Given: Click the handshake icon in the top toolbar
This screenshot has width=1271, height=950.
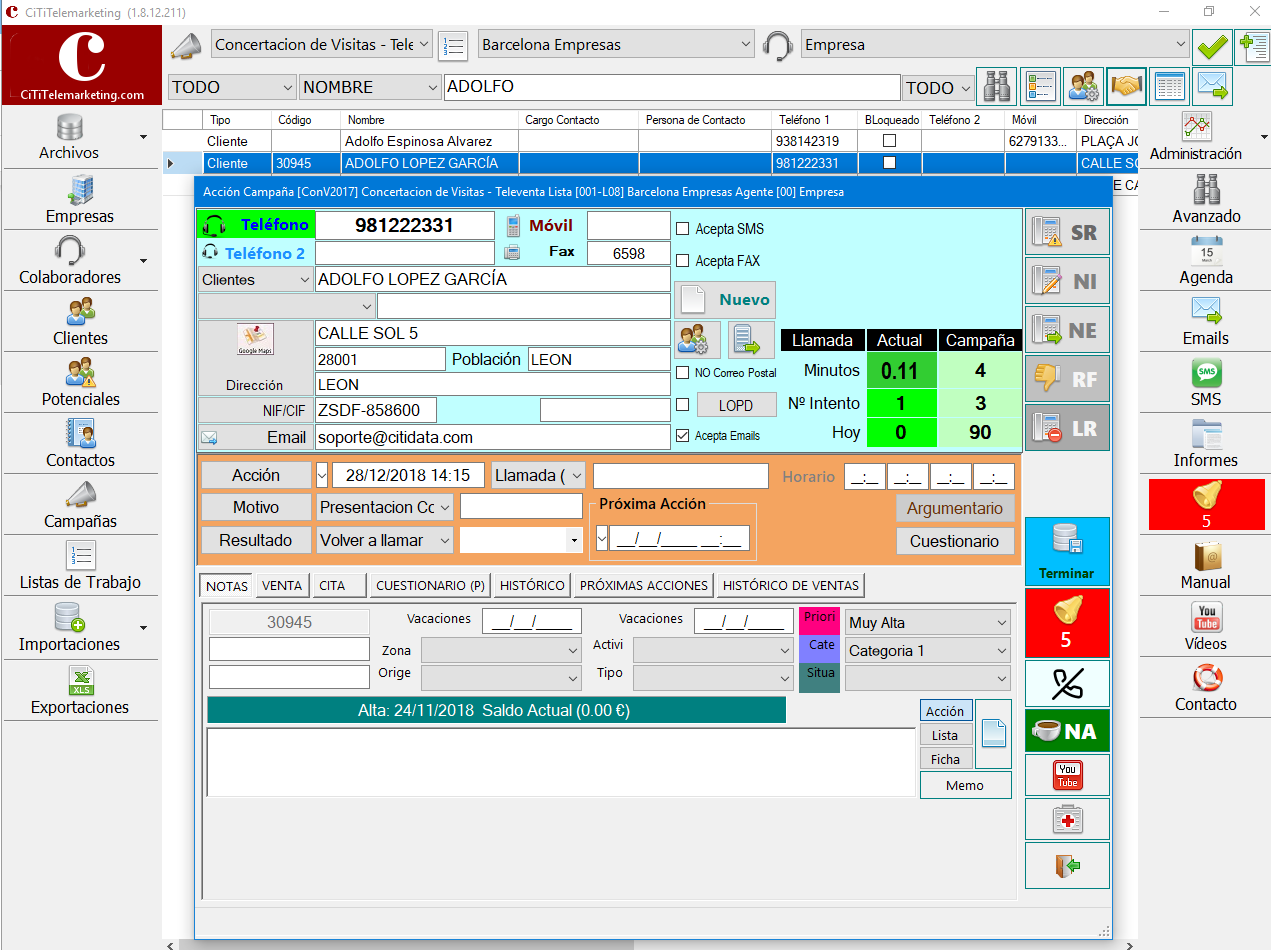Looking at the screenshot, I should [x=1126, y=87].
